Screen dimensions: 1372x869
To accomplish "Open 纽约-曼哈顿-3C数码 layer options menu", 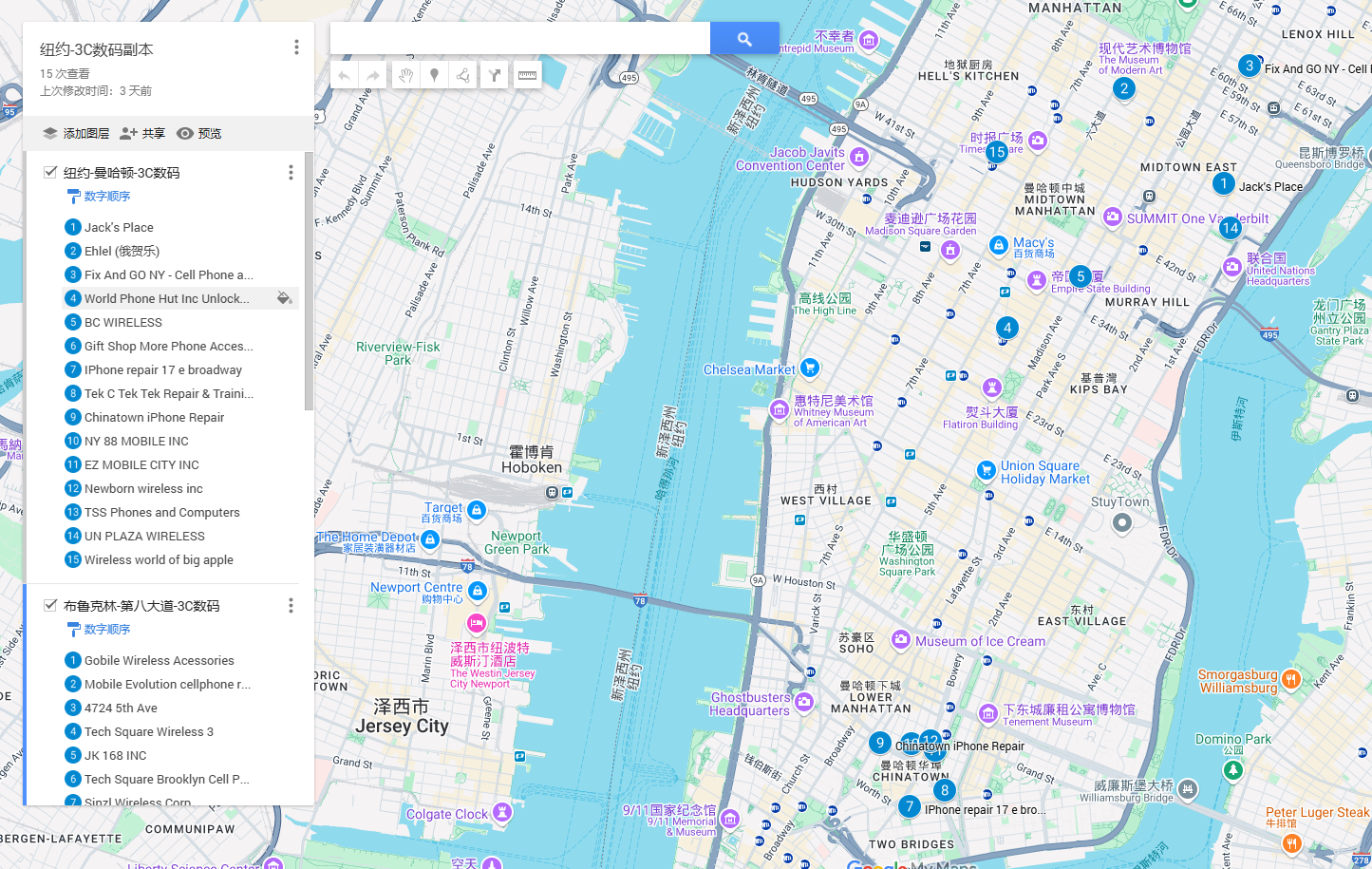I will [x=291, y=172].
